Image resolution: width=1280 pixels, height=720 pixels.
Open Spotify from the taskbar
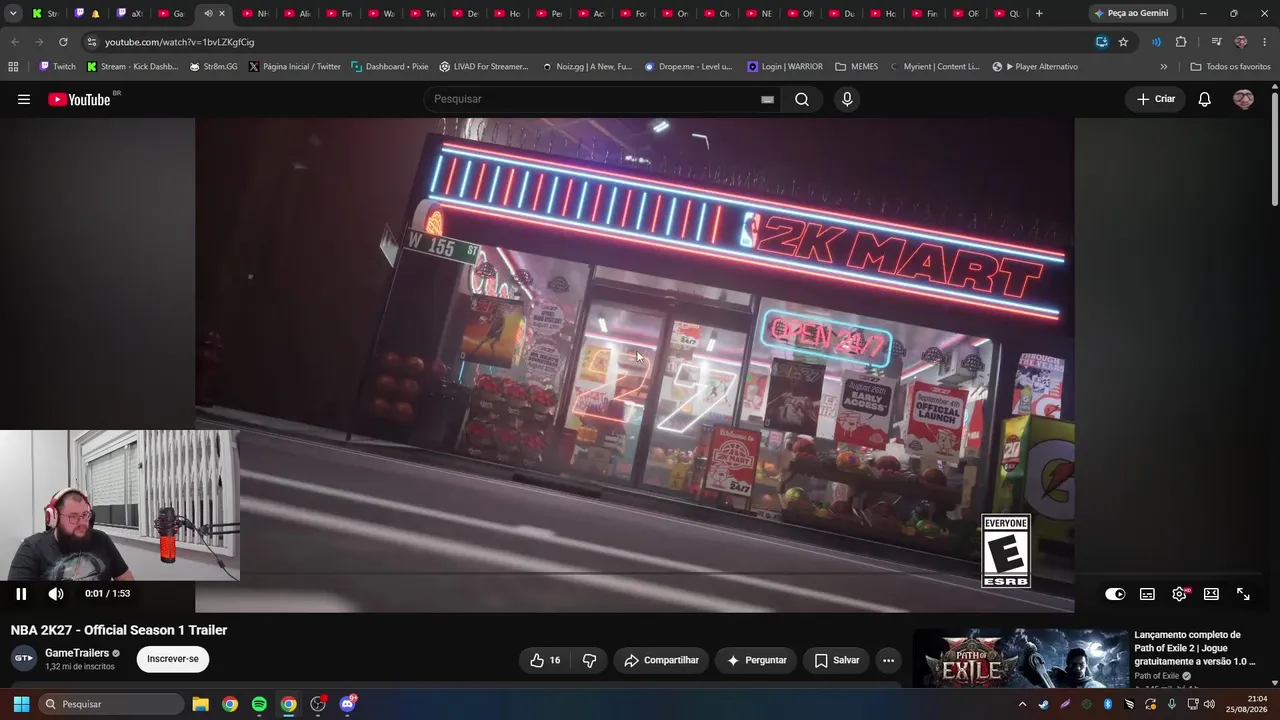pos(259,704)
